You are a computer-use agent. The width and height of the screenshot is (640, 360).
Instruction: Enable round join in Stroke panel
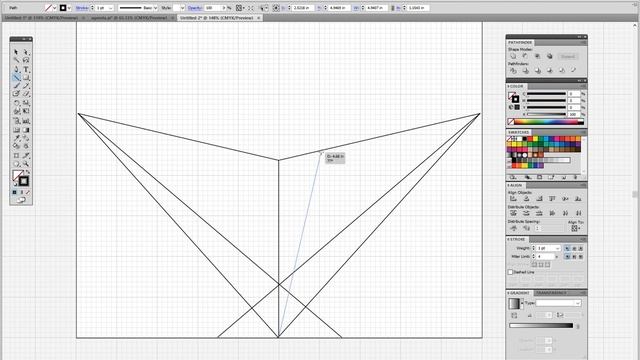(574, 257)
